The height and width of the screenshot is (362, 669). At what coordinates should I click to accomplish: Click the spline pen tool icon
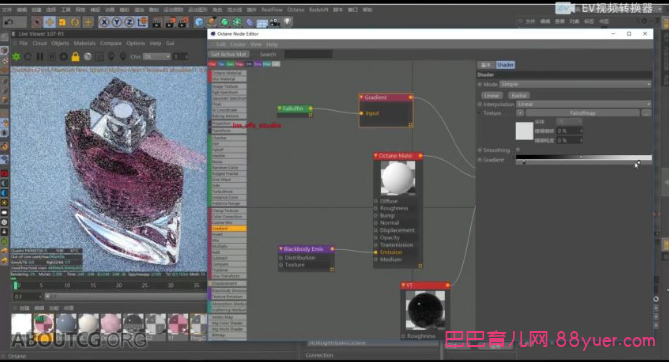click(212, 22)
